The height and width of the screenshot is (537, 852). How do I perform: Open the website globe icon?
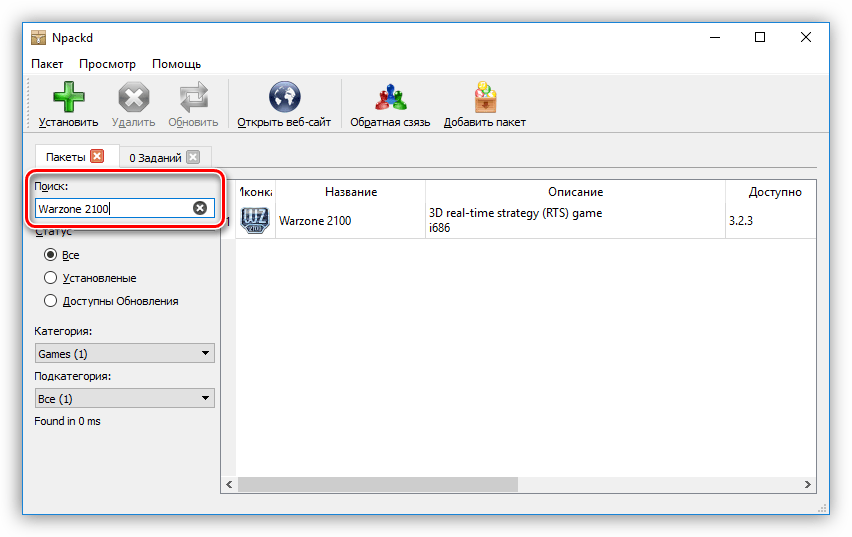284,98
